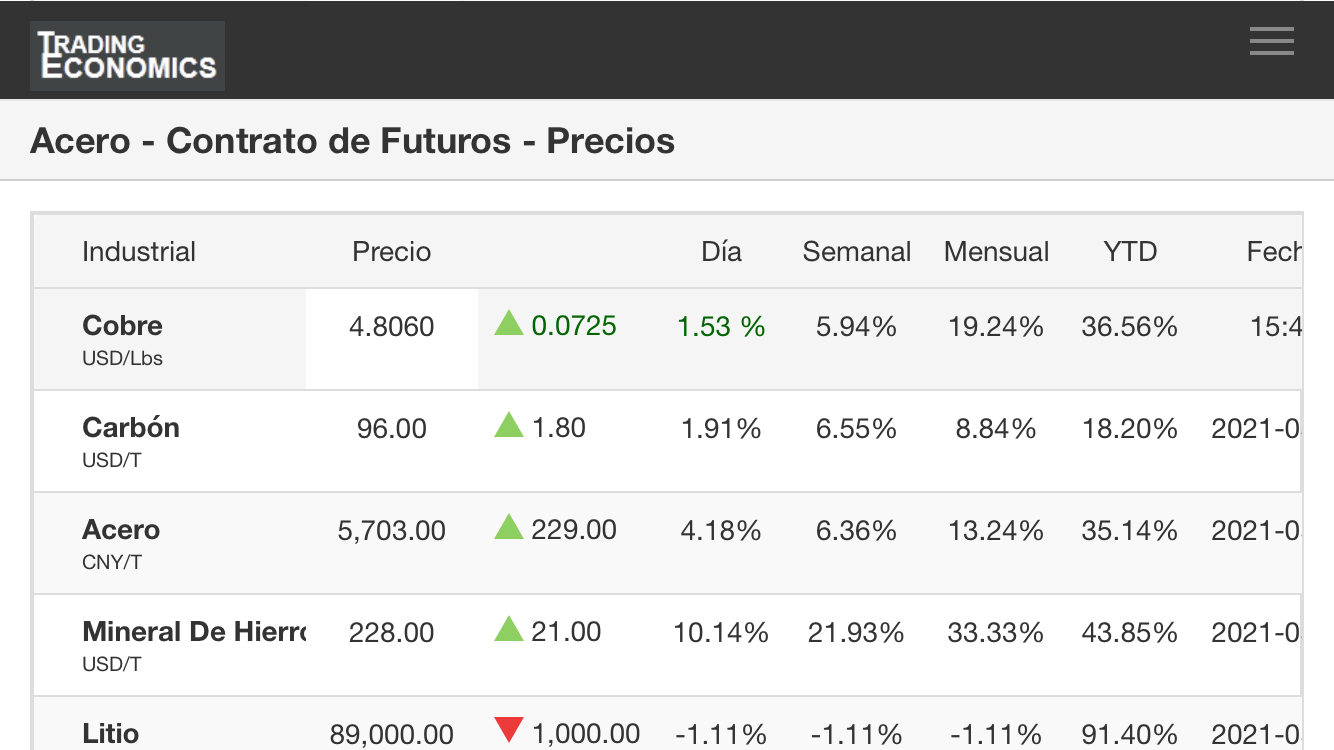
Task: Click green up arrow in Carbón row
Action: (509, 425)
